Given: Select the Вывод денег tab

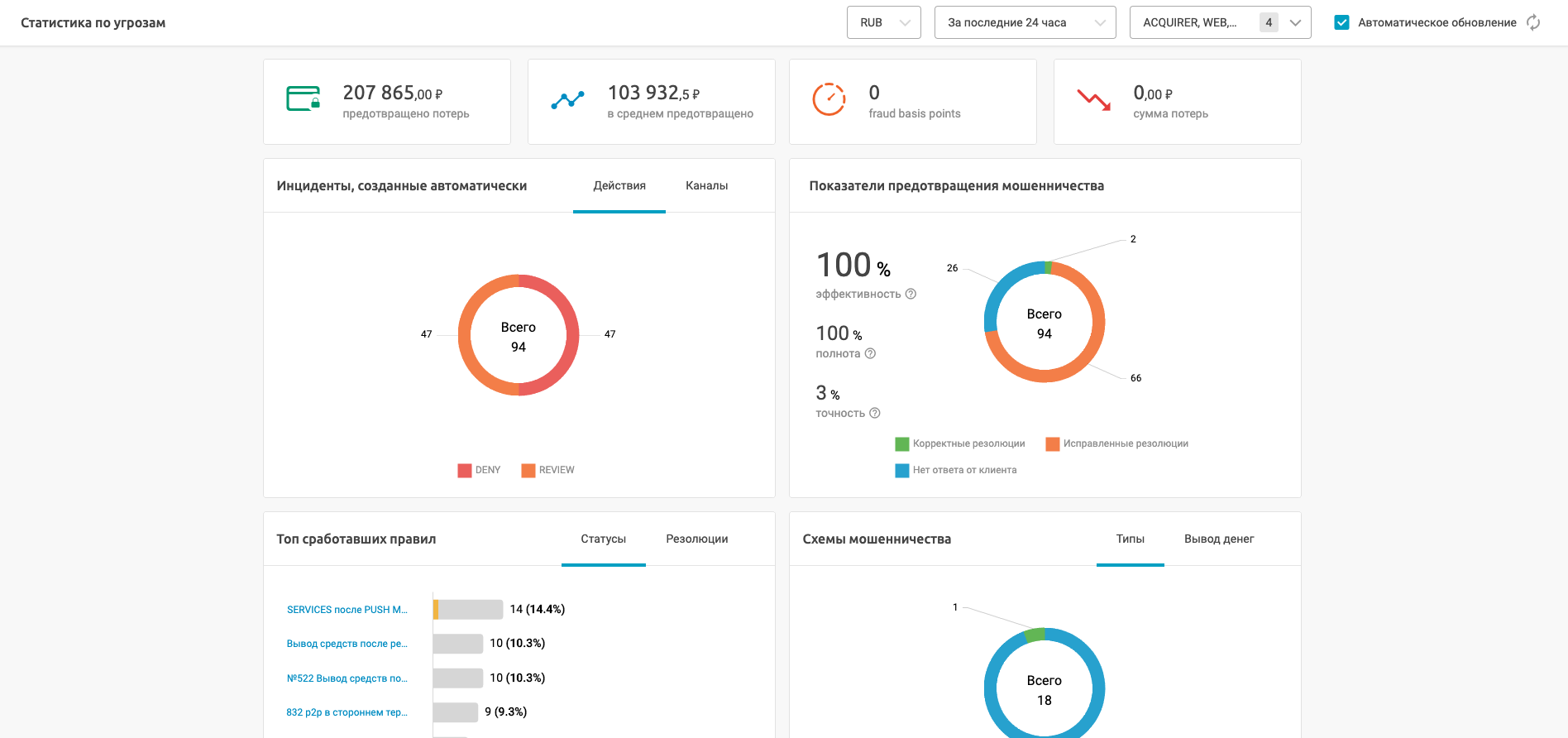Looking at the screenshot, I should 1219,539.
